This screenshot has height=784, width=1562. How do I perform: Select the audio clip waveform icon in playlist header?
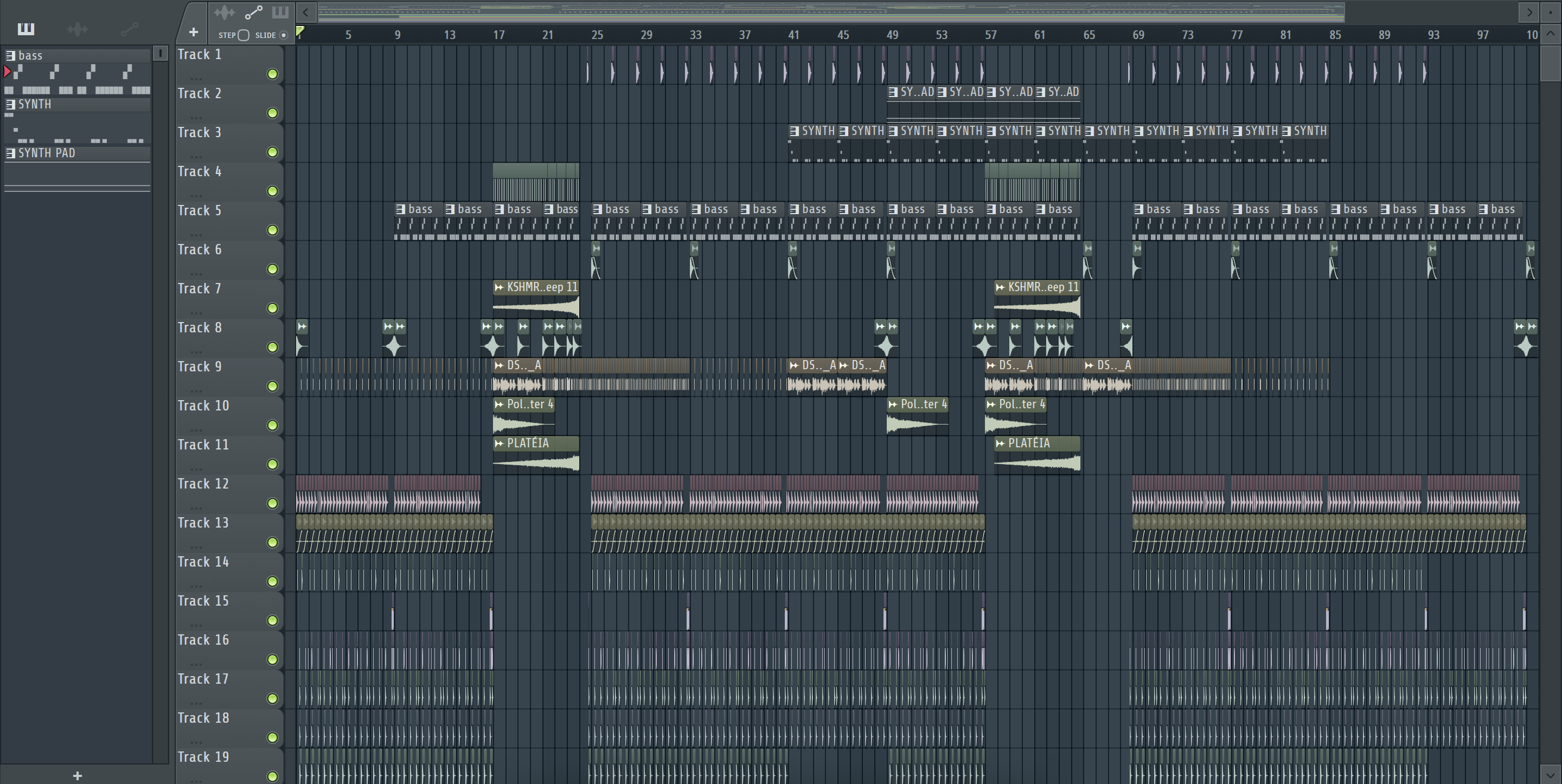[224, 12]
